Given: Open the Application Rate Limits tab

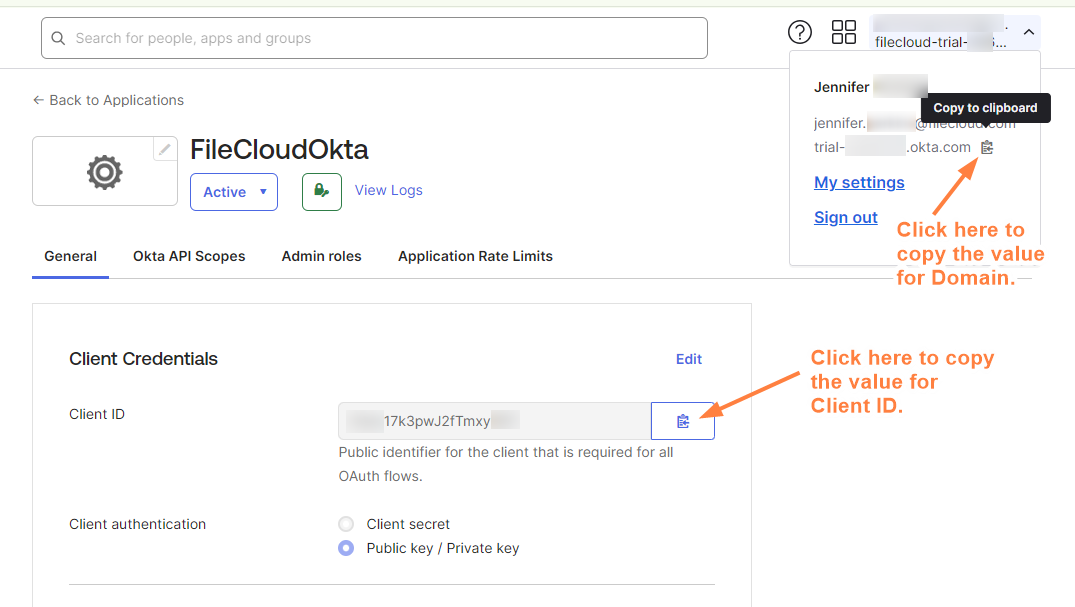Looking at the screenshot, I should [x=475, y=256].
